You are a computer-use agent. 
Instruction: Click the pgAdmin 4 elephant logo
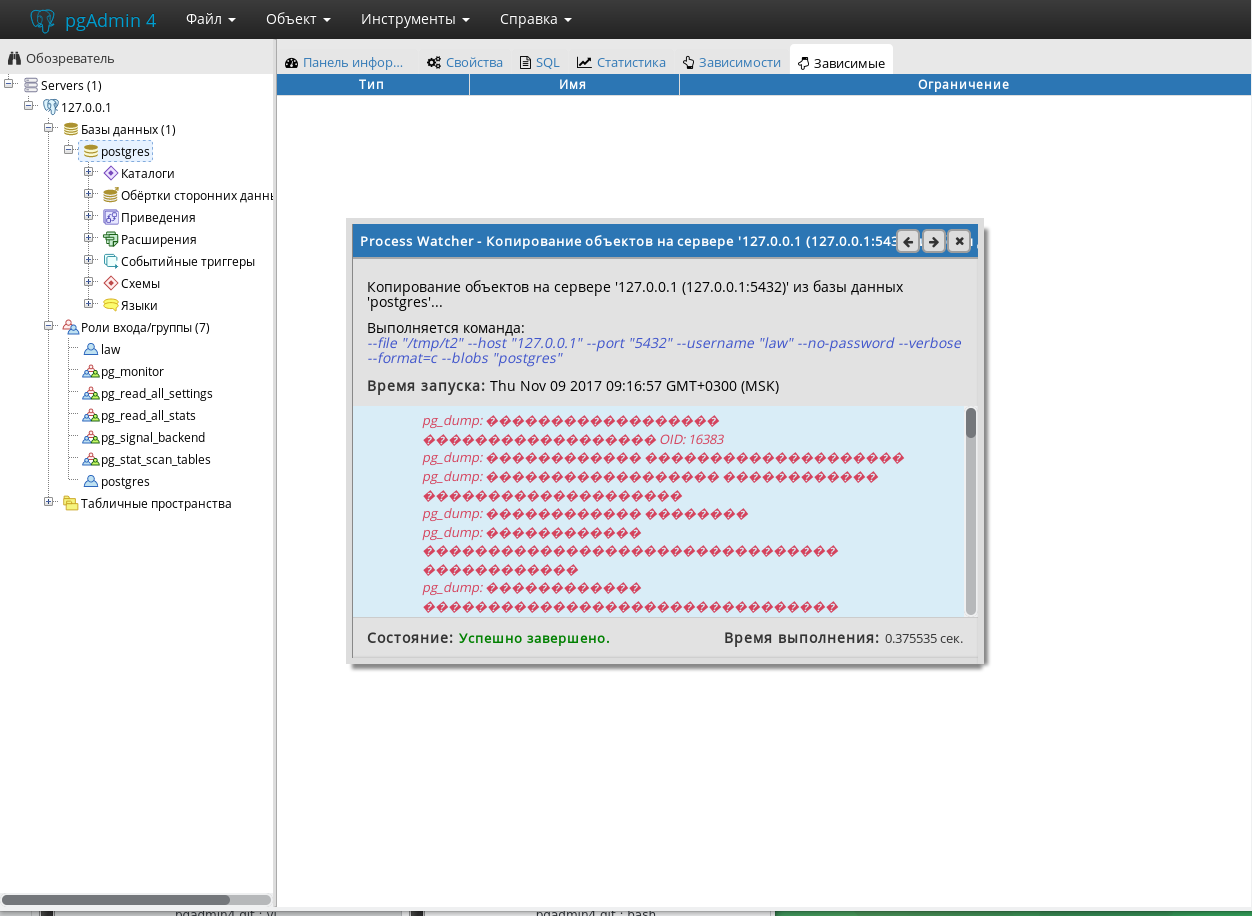click(x=42, y=20)
